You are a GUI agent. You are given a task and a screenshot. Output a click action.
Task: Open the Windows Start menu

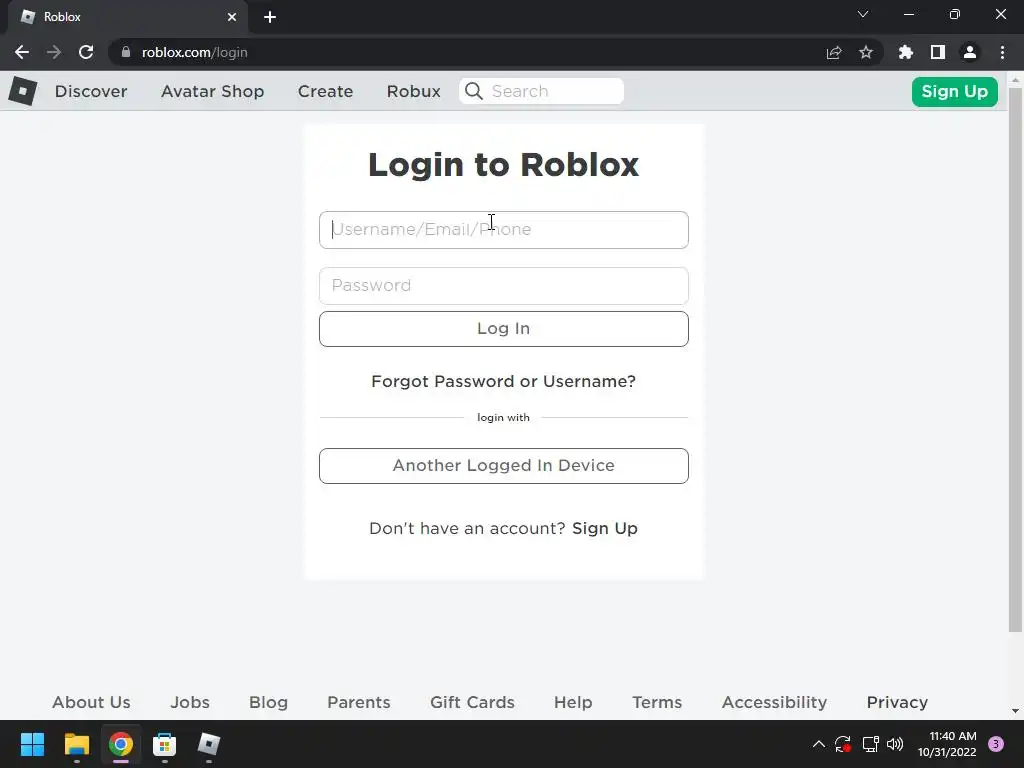pyautogui.click(x=32, y=744)
